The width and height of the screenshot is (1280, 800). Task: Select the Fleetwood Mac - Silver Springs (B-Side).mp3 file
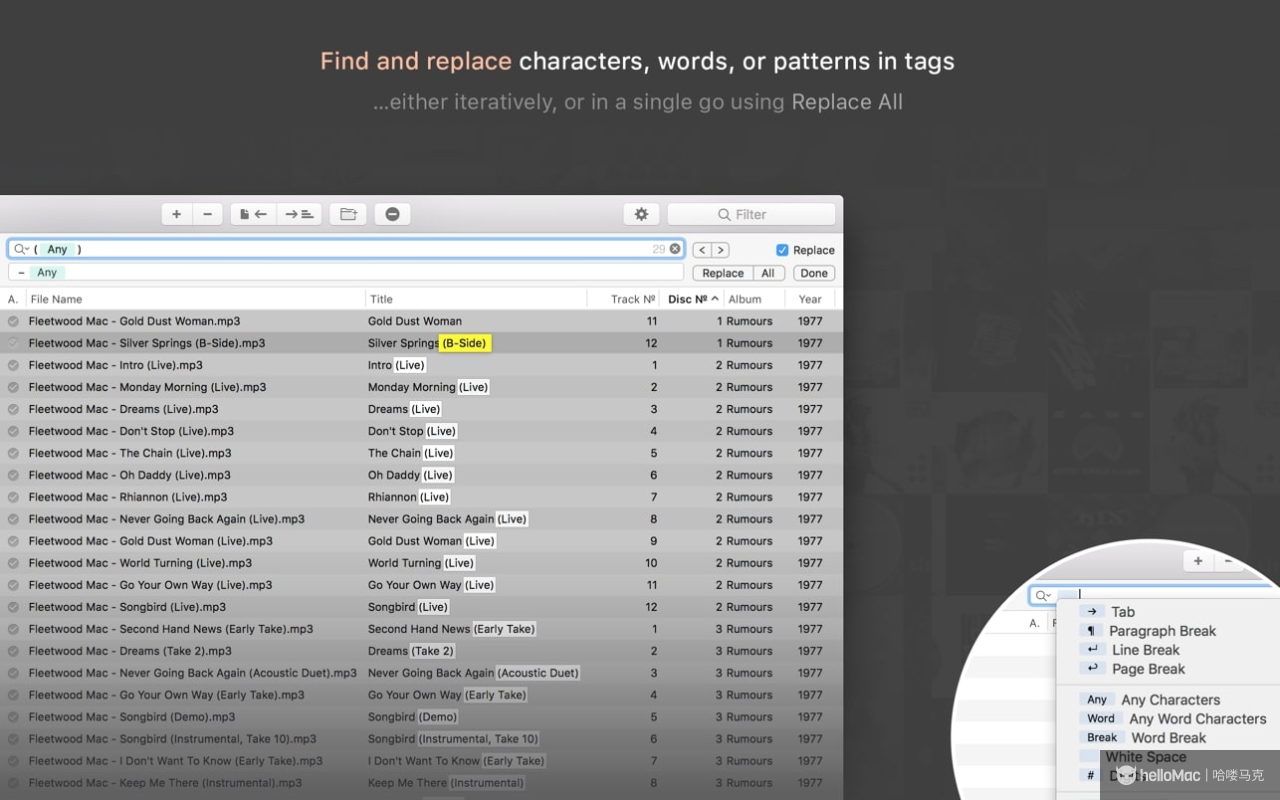(x=147, y=343)
